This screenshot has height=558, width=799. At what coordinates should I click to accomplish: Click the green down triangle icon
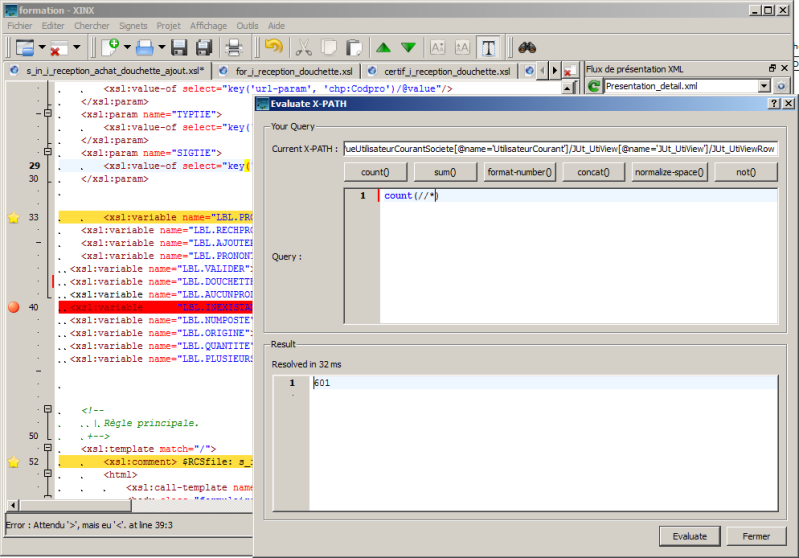[x=408, y=48]
